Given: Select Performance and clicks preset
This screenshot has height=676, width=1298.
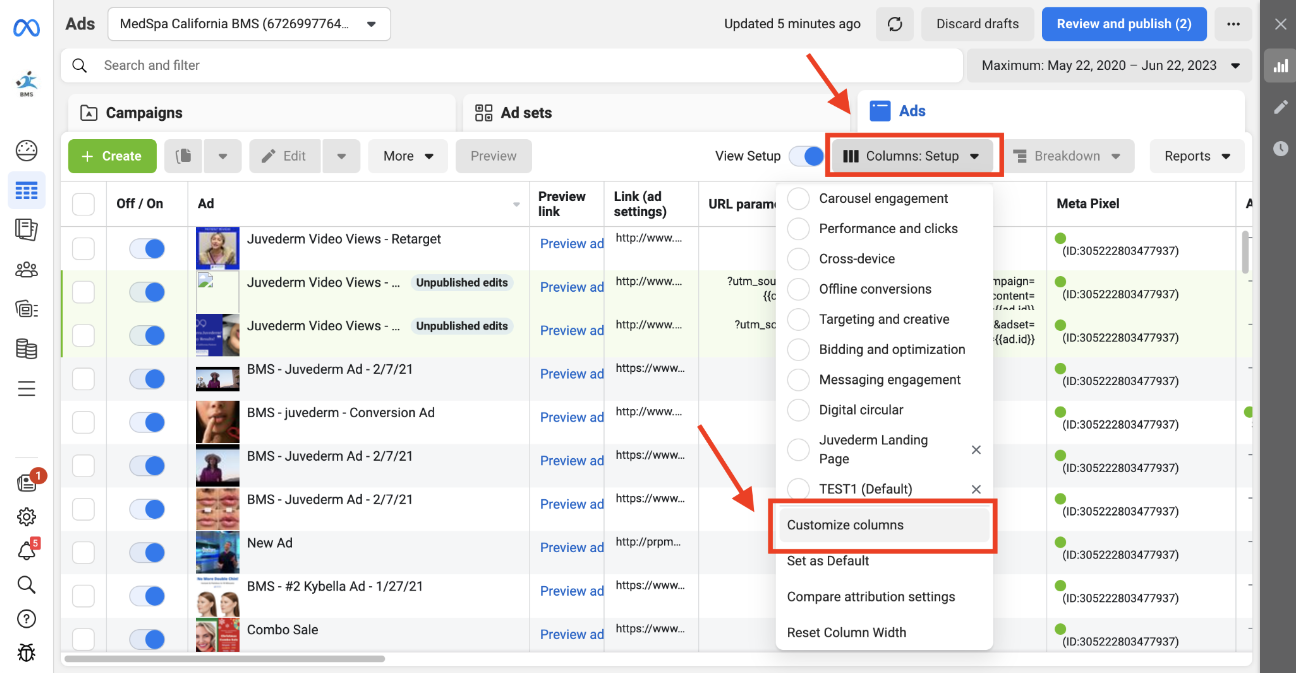Looking at the screenshot, I should point(799,229).
